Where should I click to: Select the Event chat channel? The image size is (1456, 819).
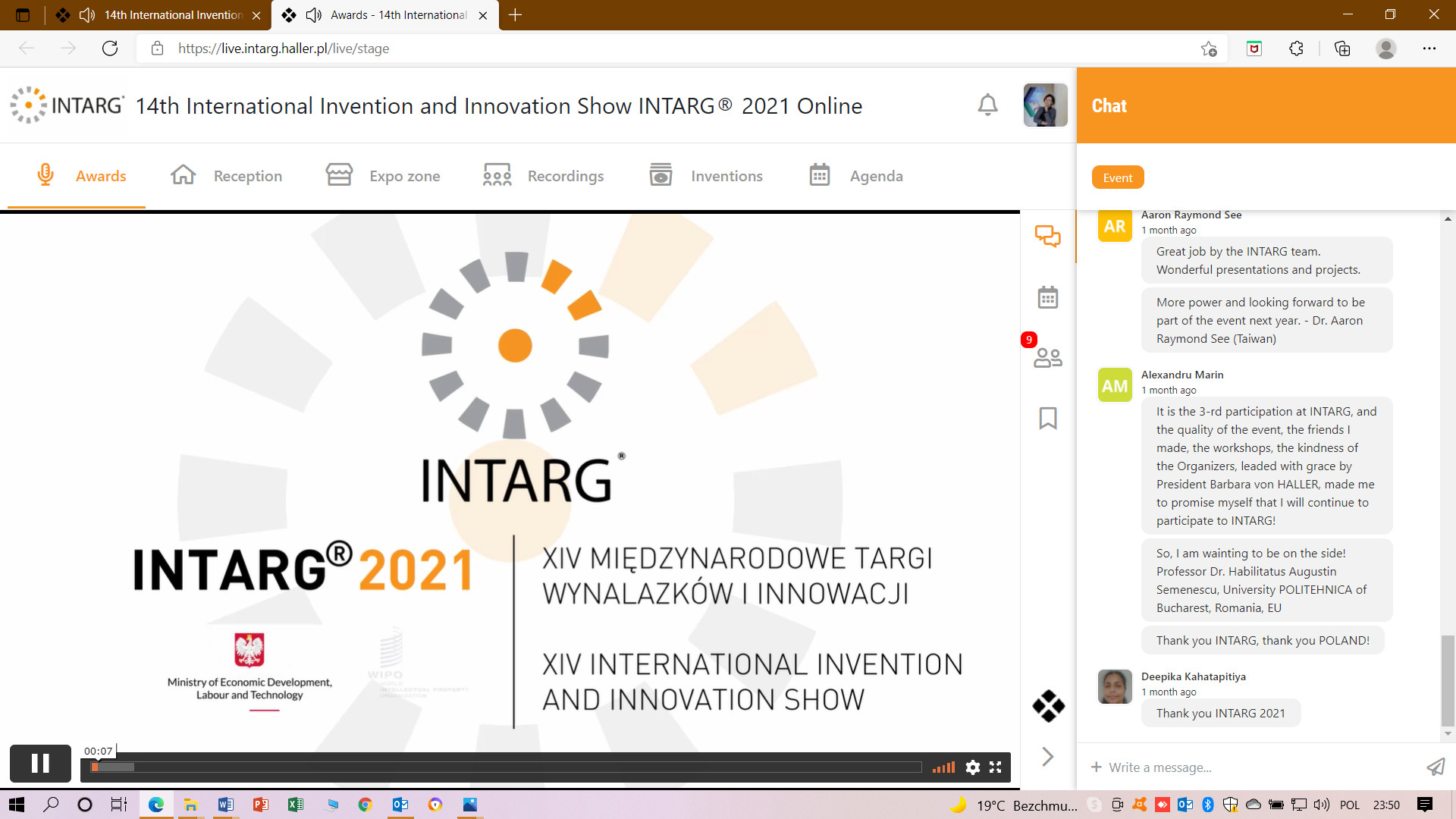pyautogui.click(x=1118, y=177)
